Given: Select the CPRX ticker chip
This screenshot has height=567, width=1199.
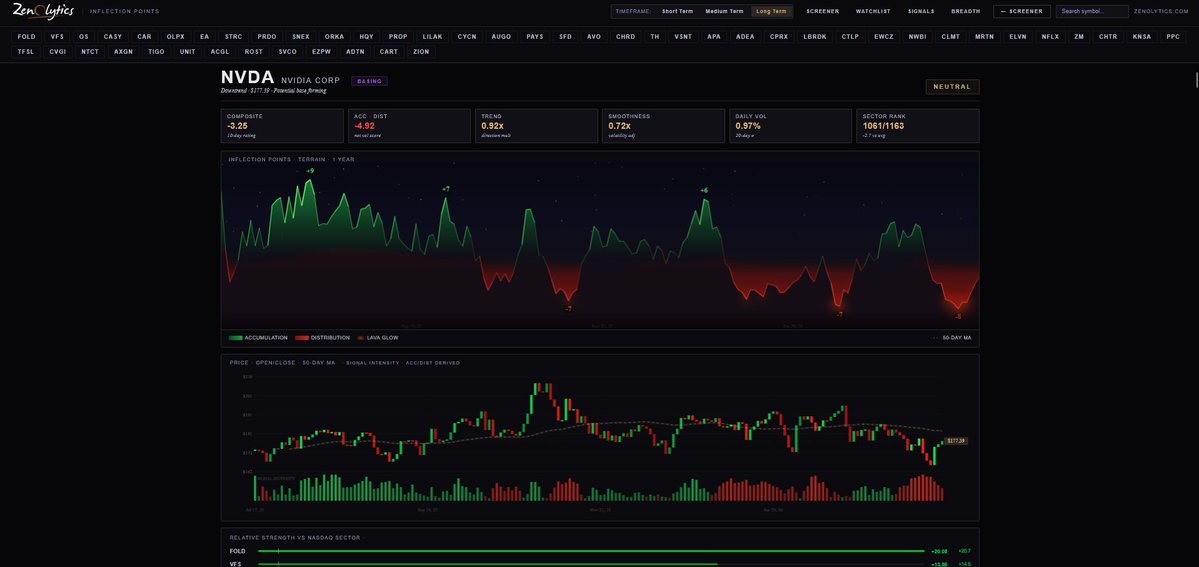Looking at the screenshot, I should pyautogui.click(x=779, y=37).
